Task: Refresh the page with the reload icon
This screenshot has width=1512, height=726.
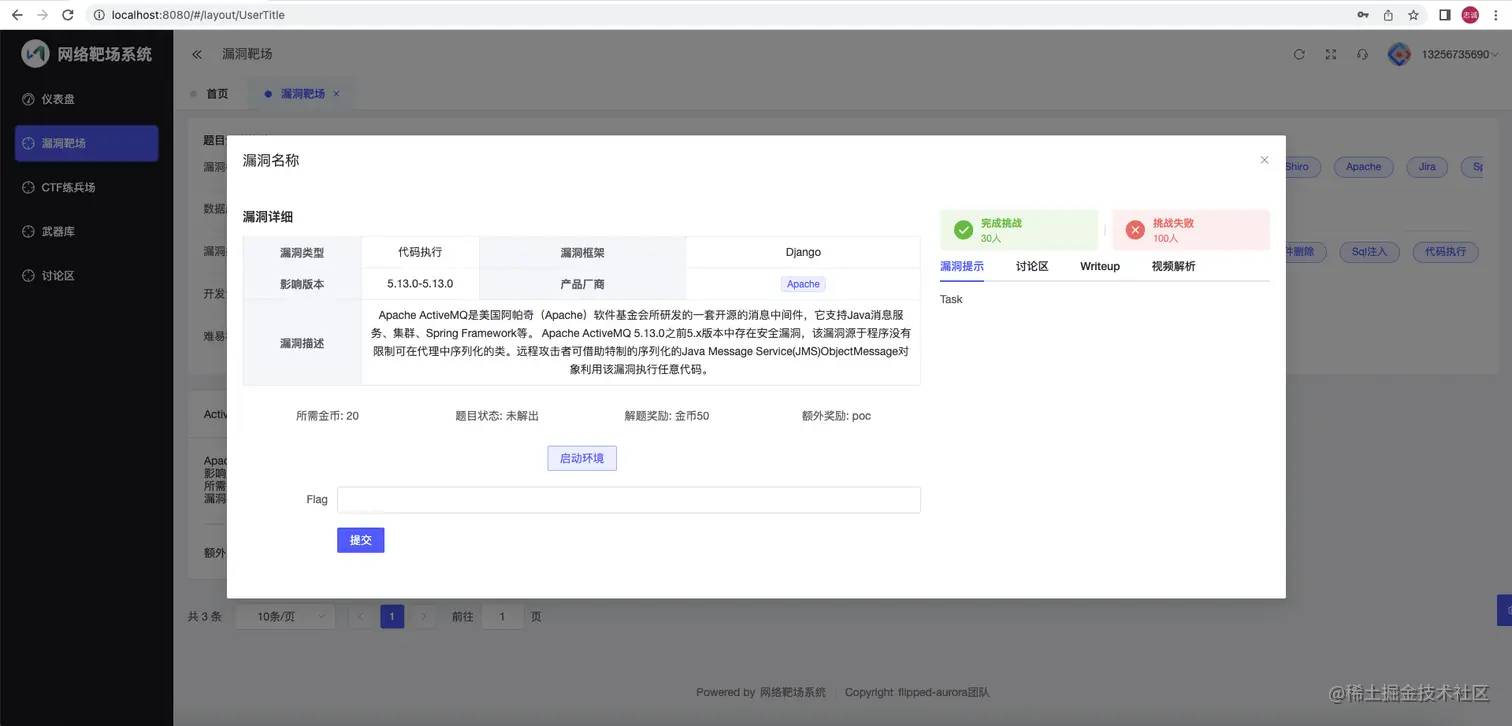Action: point(1299,54)
